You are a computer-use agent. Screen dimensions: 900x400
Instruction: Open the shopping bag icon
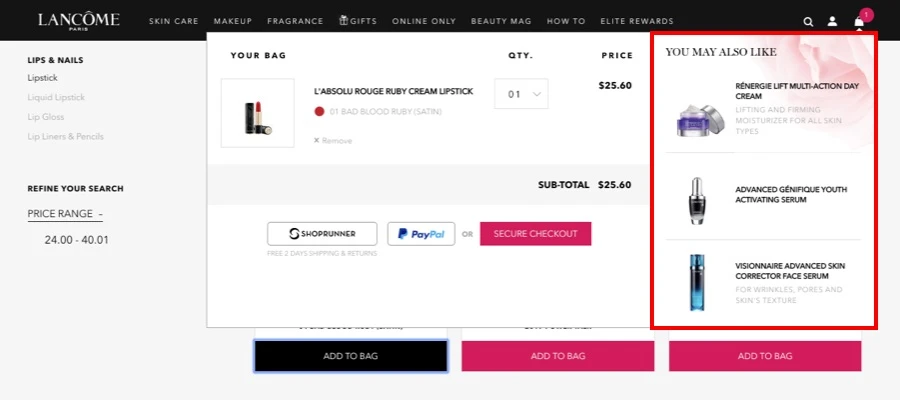[x=858, y=22]
